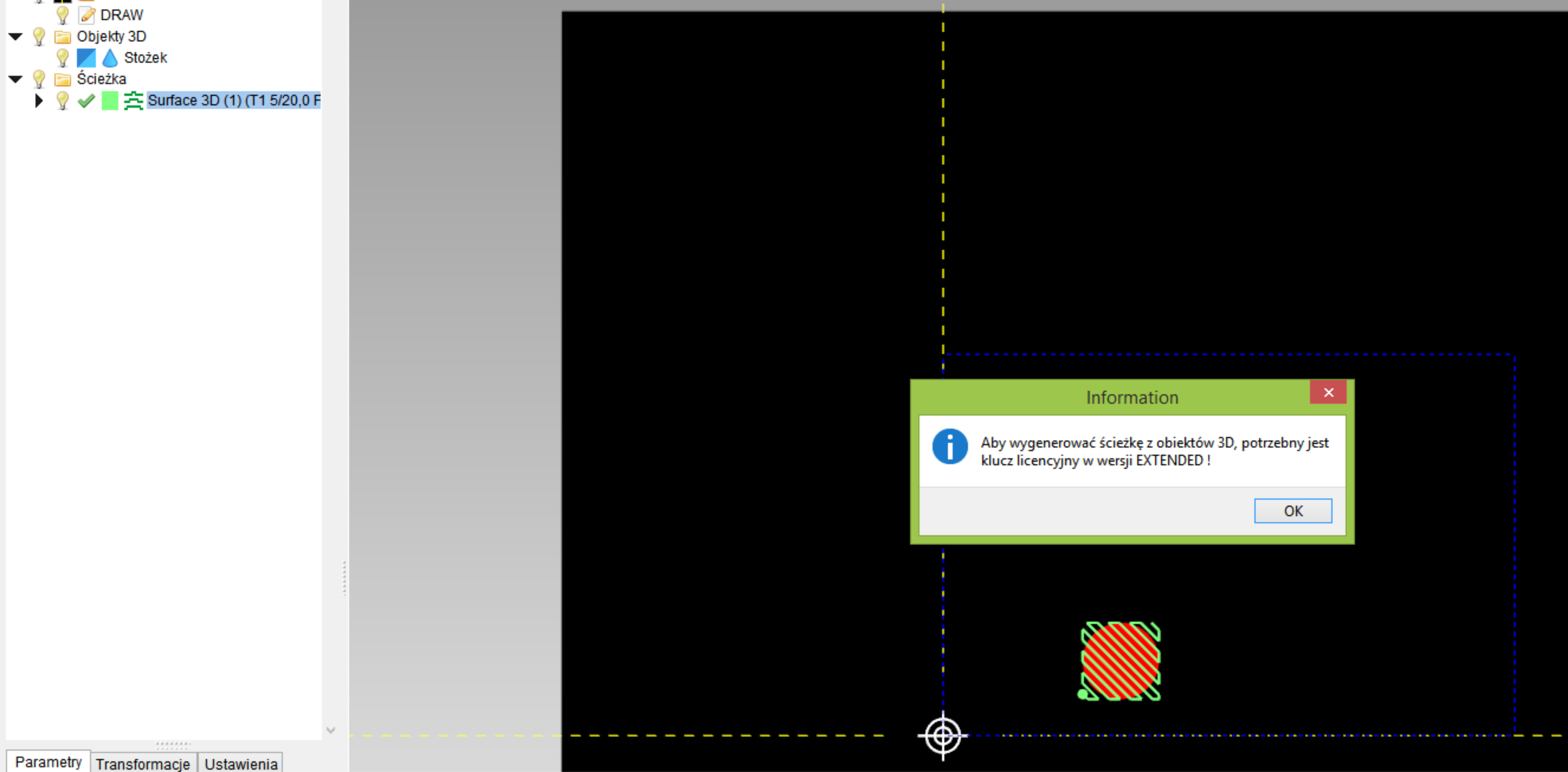1568x772 pixels.
Task: Open the Ustawienia tab
Action: pos(240,763)
